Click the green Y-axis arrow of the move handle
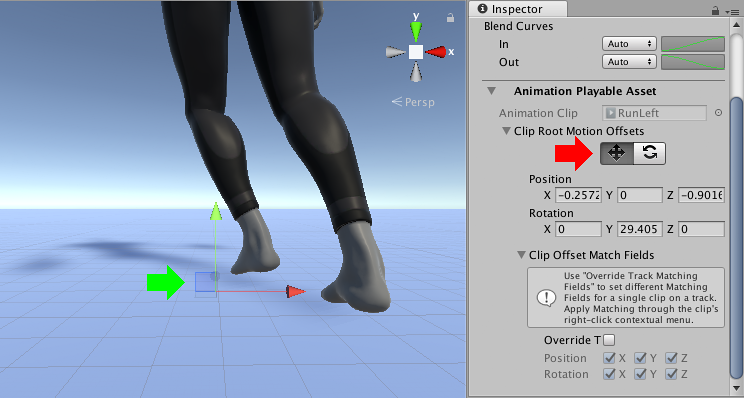 pyautogui.click(x=216, y=212)
